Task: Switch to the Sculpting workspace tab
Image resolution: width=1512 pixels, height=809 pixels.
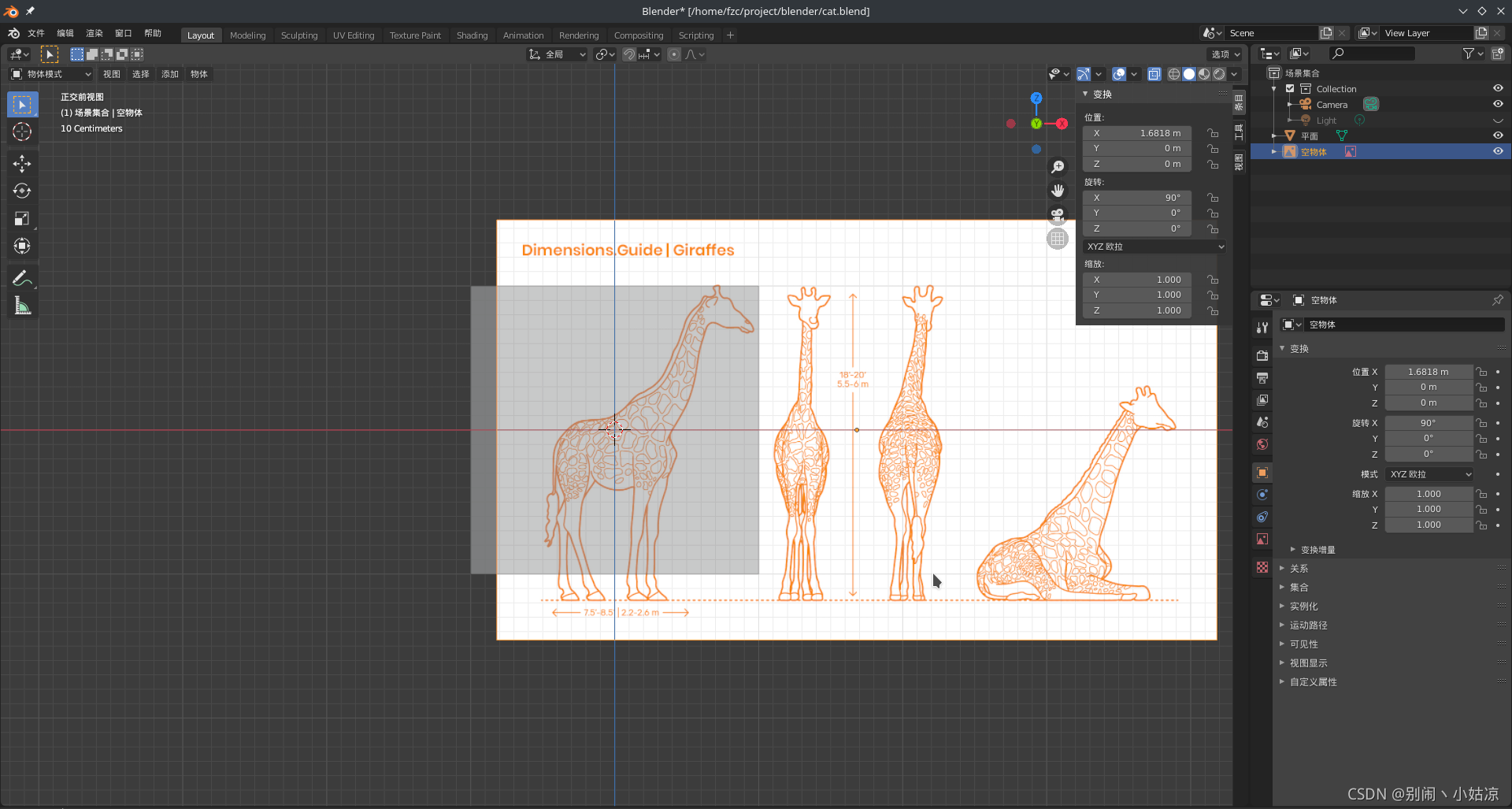Action: click(299, 35)
